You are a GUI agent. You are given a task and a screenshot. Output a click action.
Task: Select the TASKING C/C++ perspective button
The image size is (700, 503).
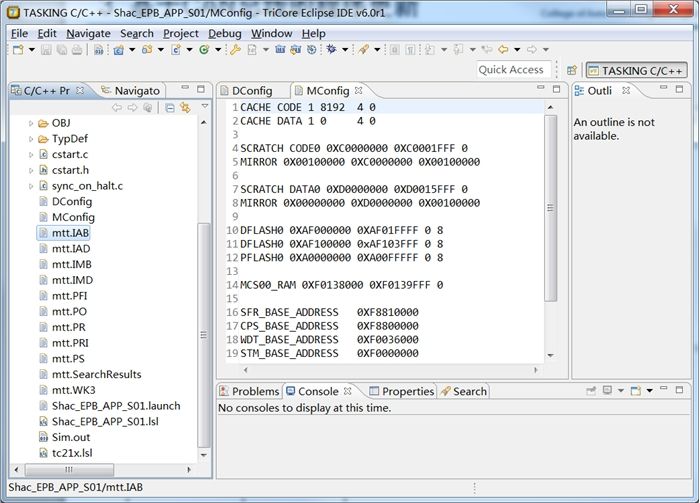[x=636, y=70]
